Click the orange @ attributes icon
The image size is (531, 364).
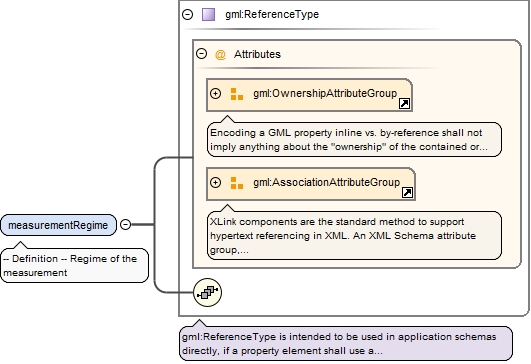(220, 54)
